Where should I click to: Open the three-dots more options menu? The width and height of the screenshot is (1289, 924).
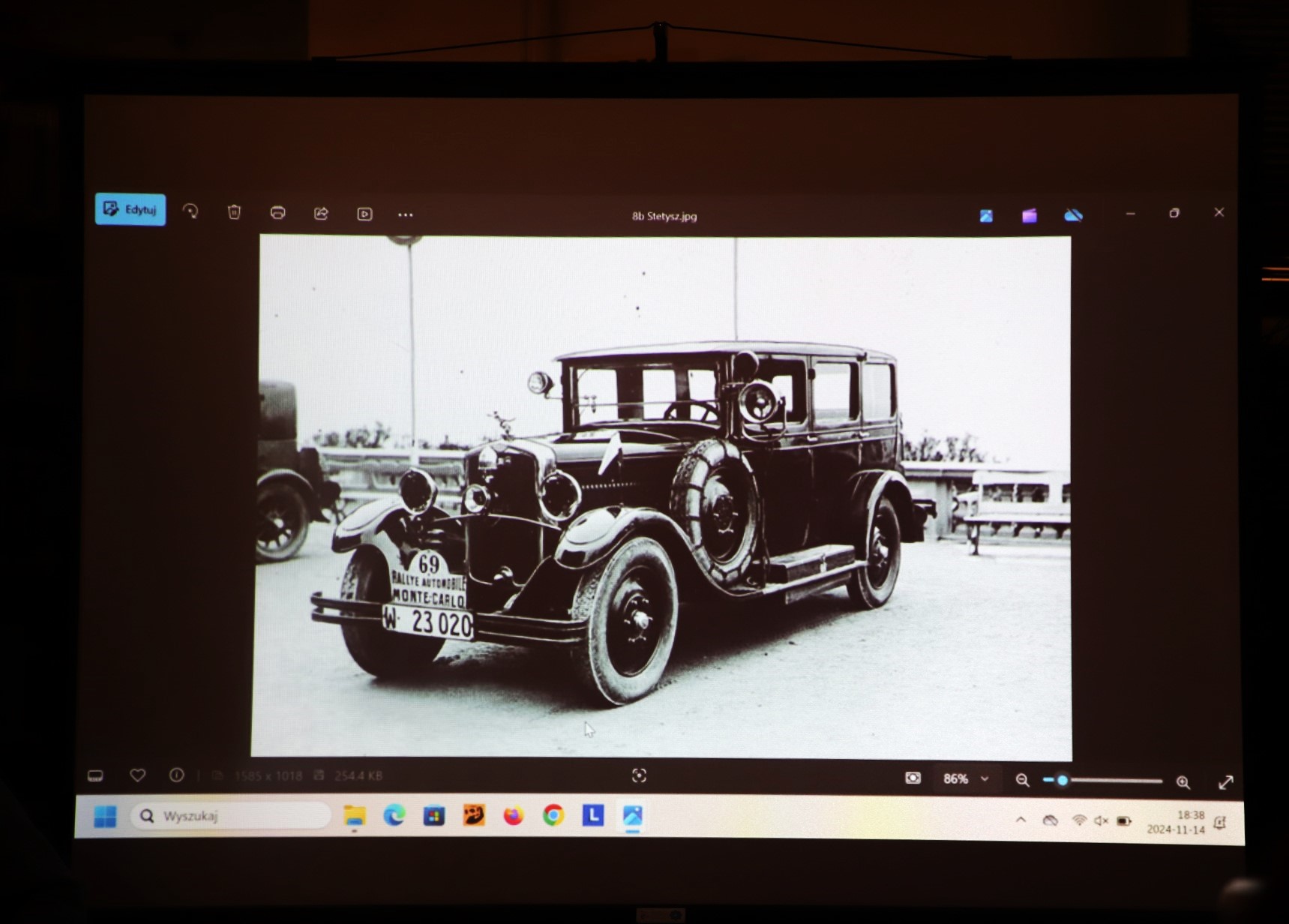(406, 215)
